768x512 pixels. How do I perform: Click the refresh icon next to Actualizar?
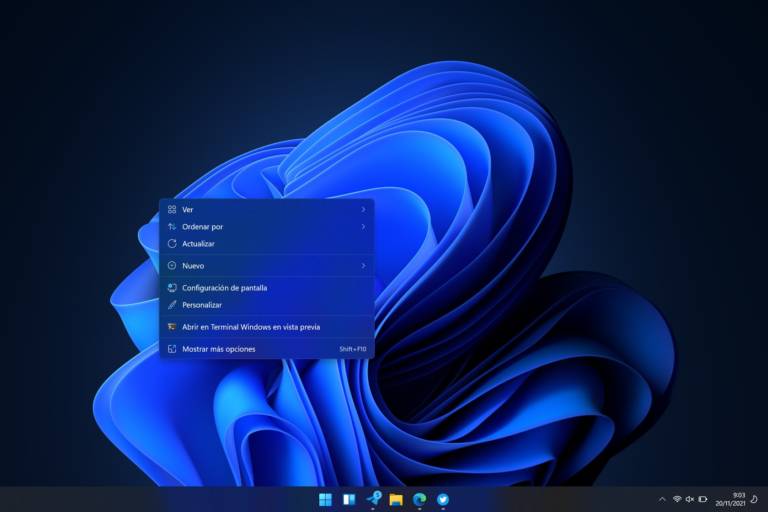pos(172,244)
